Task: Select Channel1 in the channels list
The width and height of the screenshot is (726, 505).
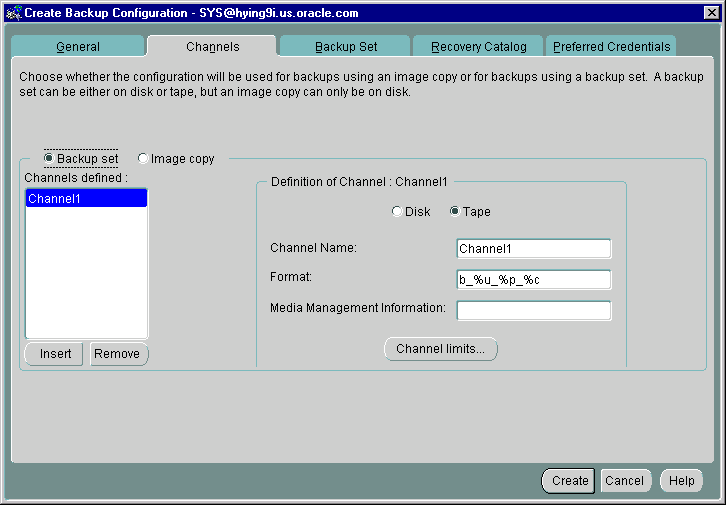Action: coord(86,198)
